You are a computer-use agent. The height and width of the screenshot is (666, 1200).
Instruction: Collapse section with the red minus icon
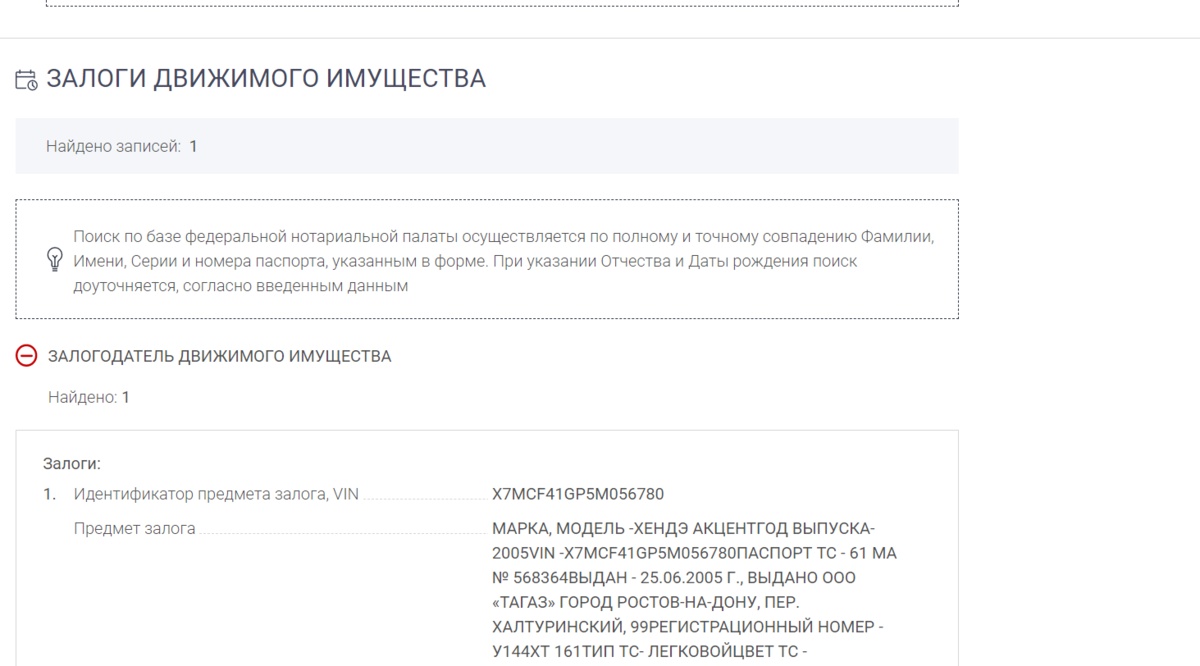[27, 356]
